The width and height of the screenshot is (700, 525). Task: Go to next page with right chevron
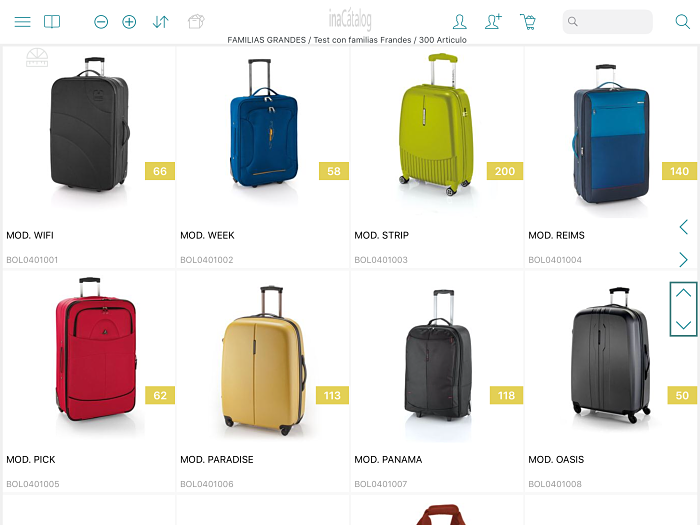pos(683,259)
